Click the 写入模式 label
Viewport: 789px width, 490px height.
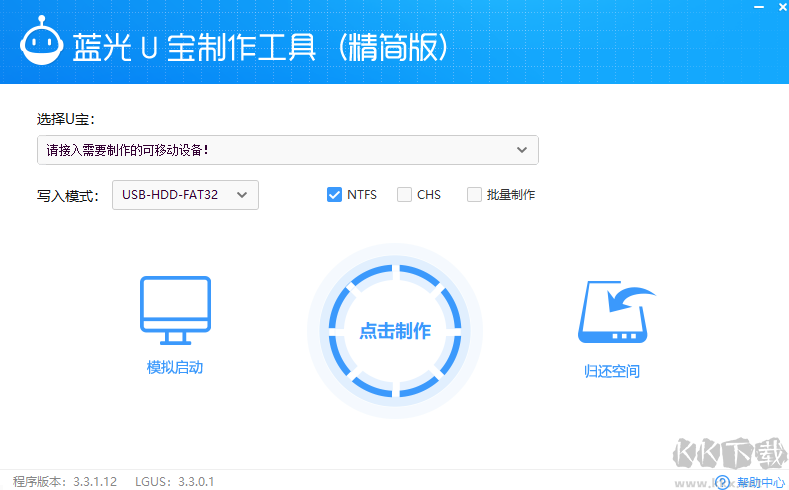tap(67, 195)
